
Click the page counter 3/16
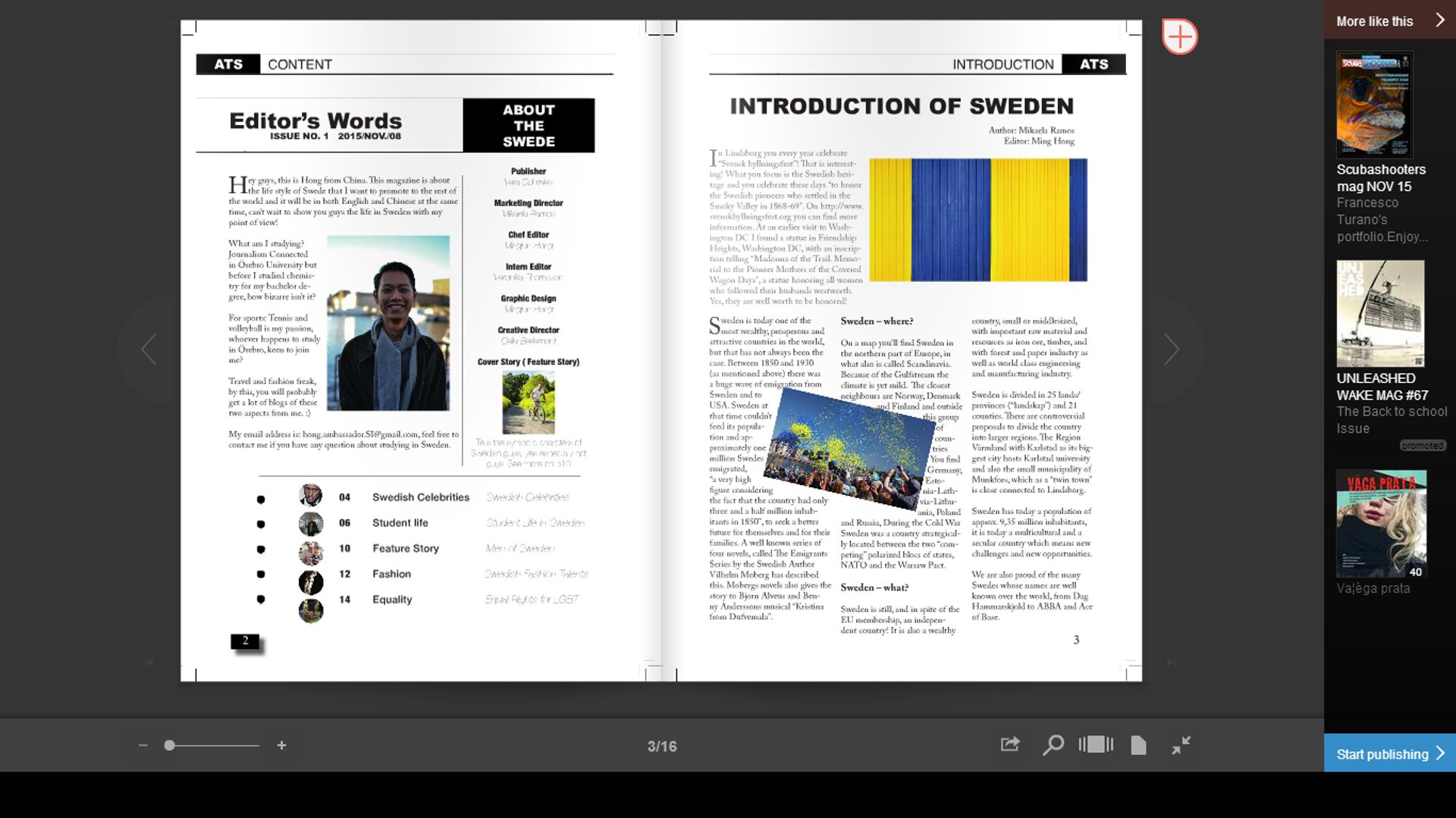(x=662, y=746)
